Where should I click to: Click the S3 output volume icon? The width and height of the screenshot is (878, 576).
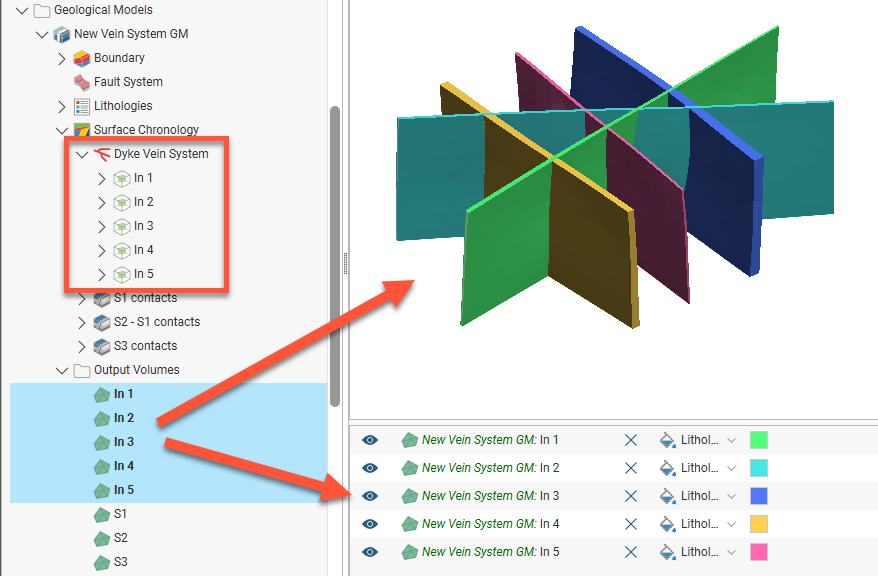(x=101, y=562)
